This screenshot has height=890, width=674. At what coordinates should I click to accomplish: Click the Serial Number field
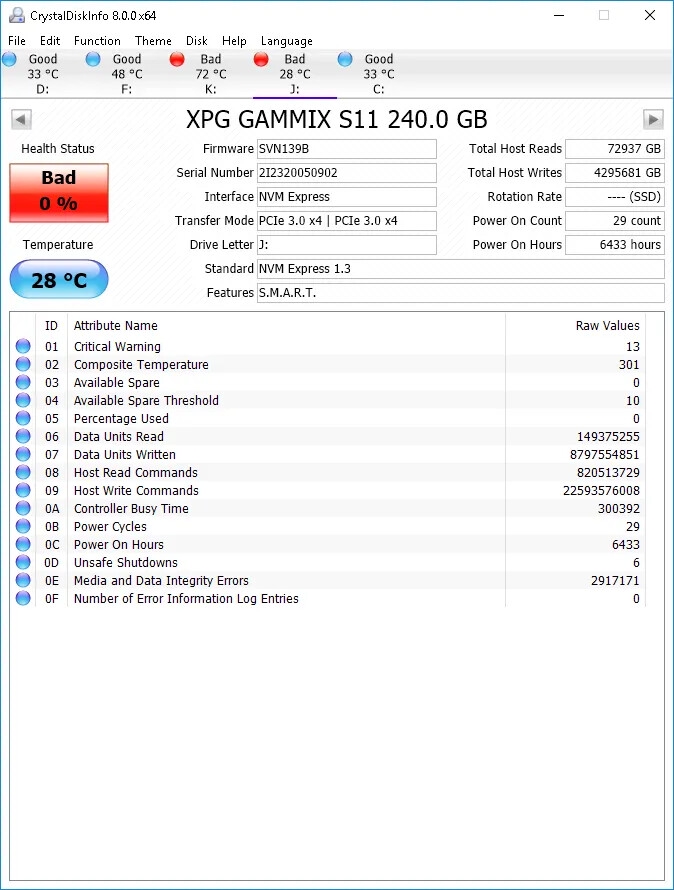(347, 173)
